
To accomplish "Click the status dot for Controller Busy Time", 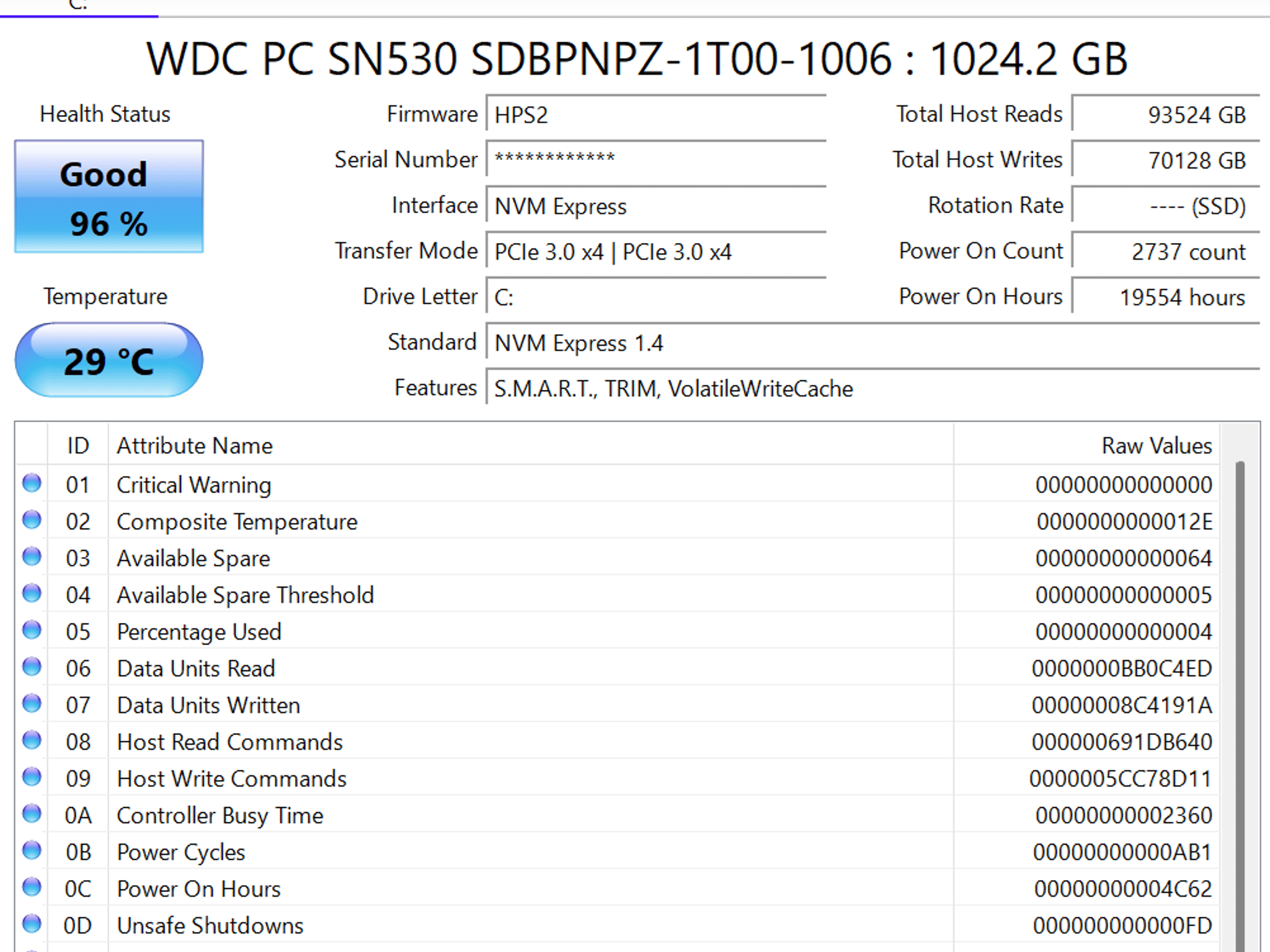I will [32, 813].
